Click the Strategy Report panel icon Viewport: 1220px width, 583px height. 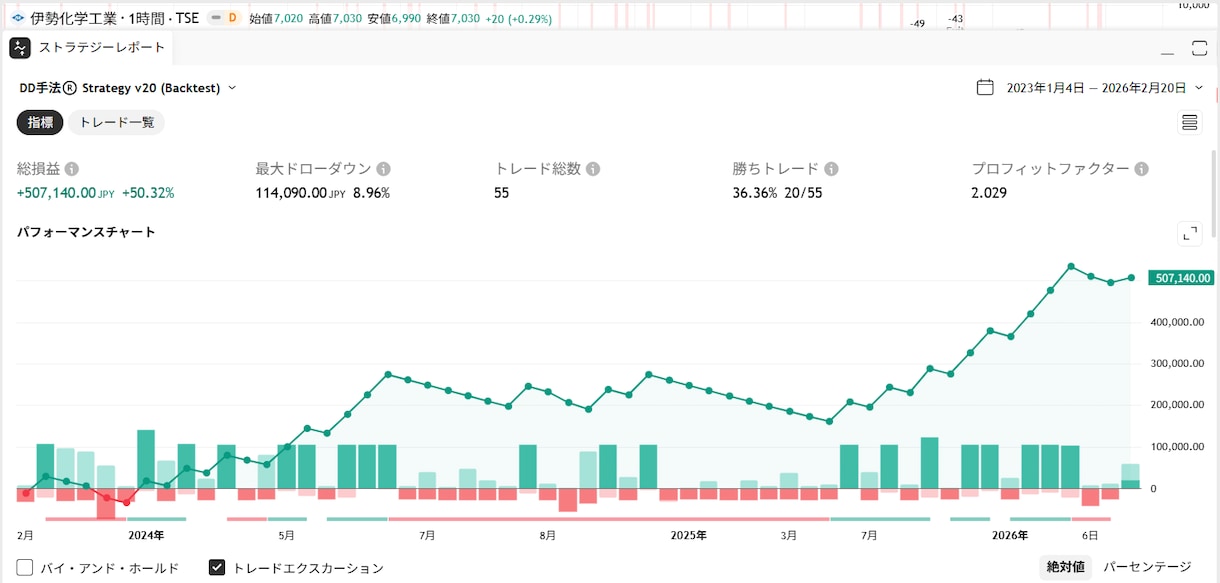coord(20,48)
